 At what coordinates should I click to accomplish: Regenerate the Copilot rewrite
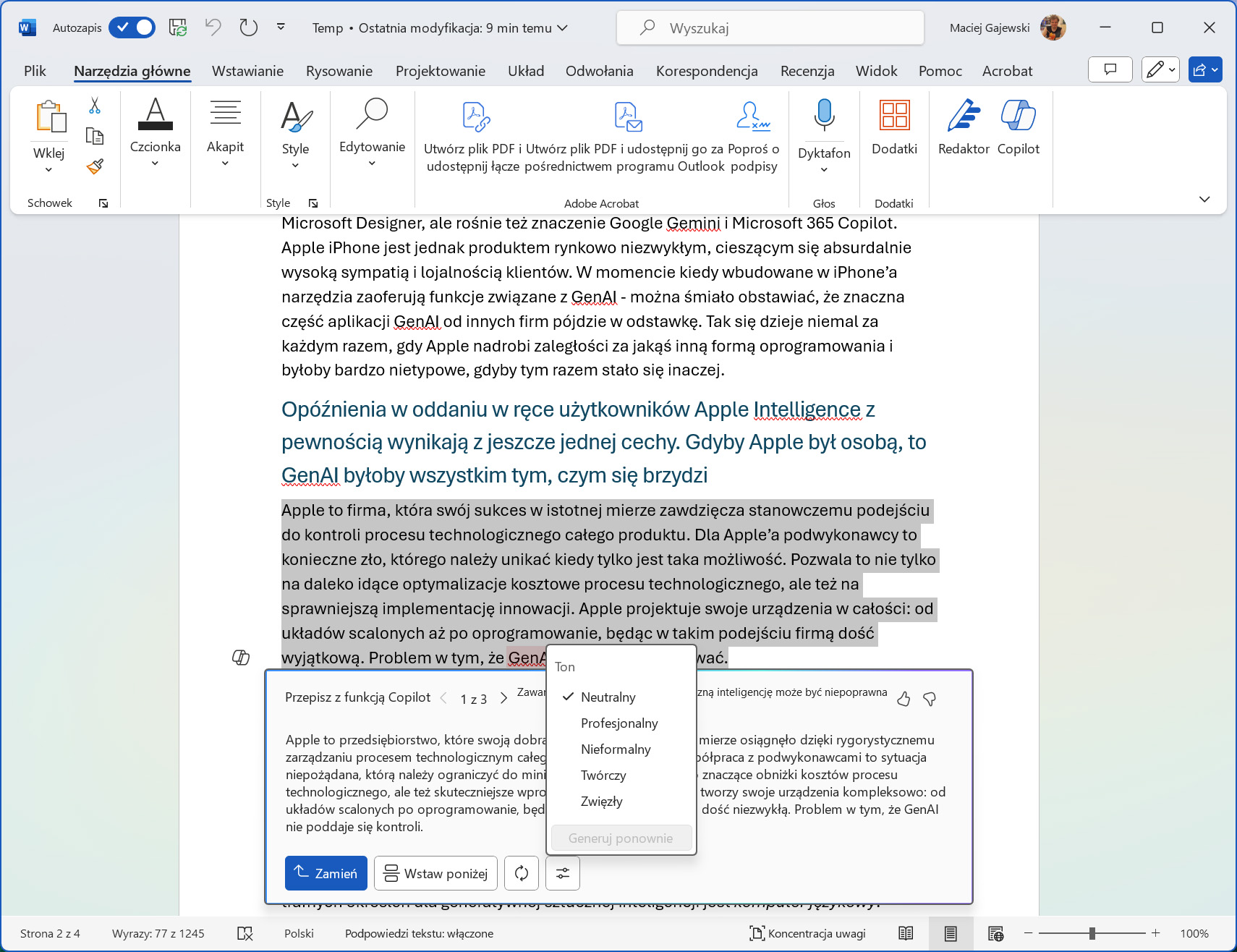522,873
